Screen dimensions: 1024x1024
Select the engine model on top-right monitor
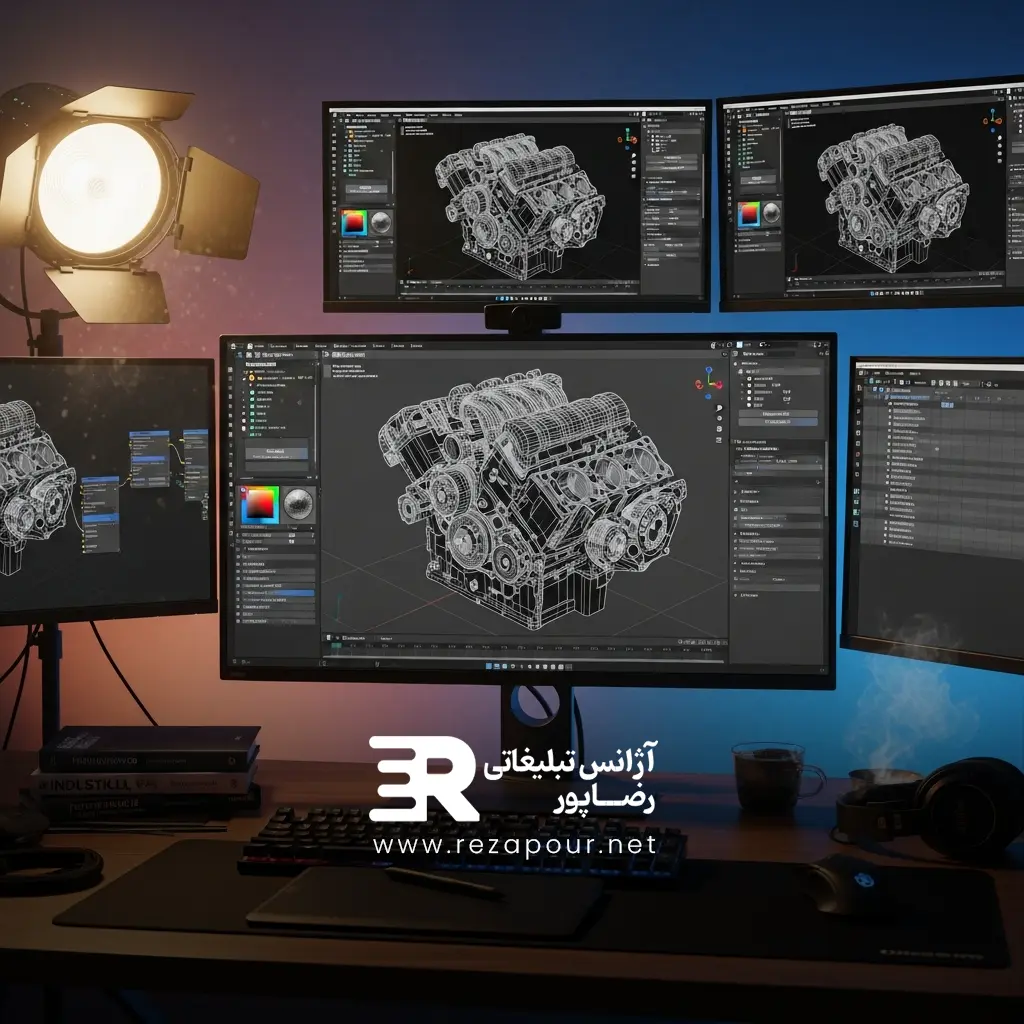click(894, 197)
